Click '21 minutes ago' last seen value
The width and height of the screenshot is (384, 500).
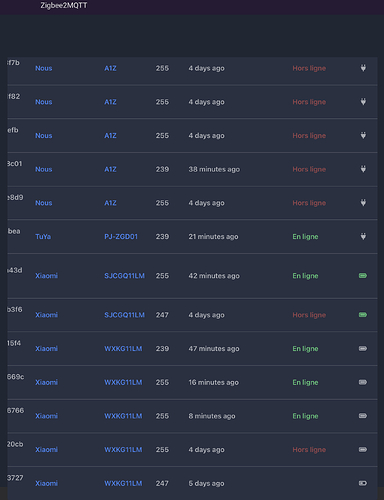[213, 237]
